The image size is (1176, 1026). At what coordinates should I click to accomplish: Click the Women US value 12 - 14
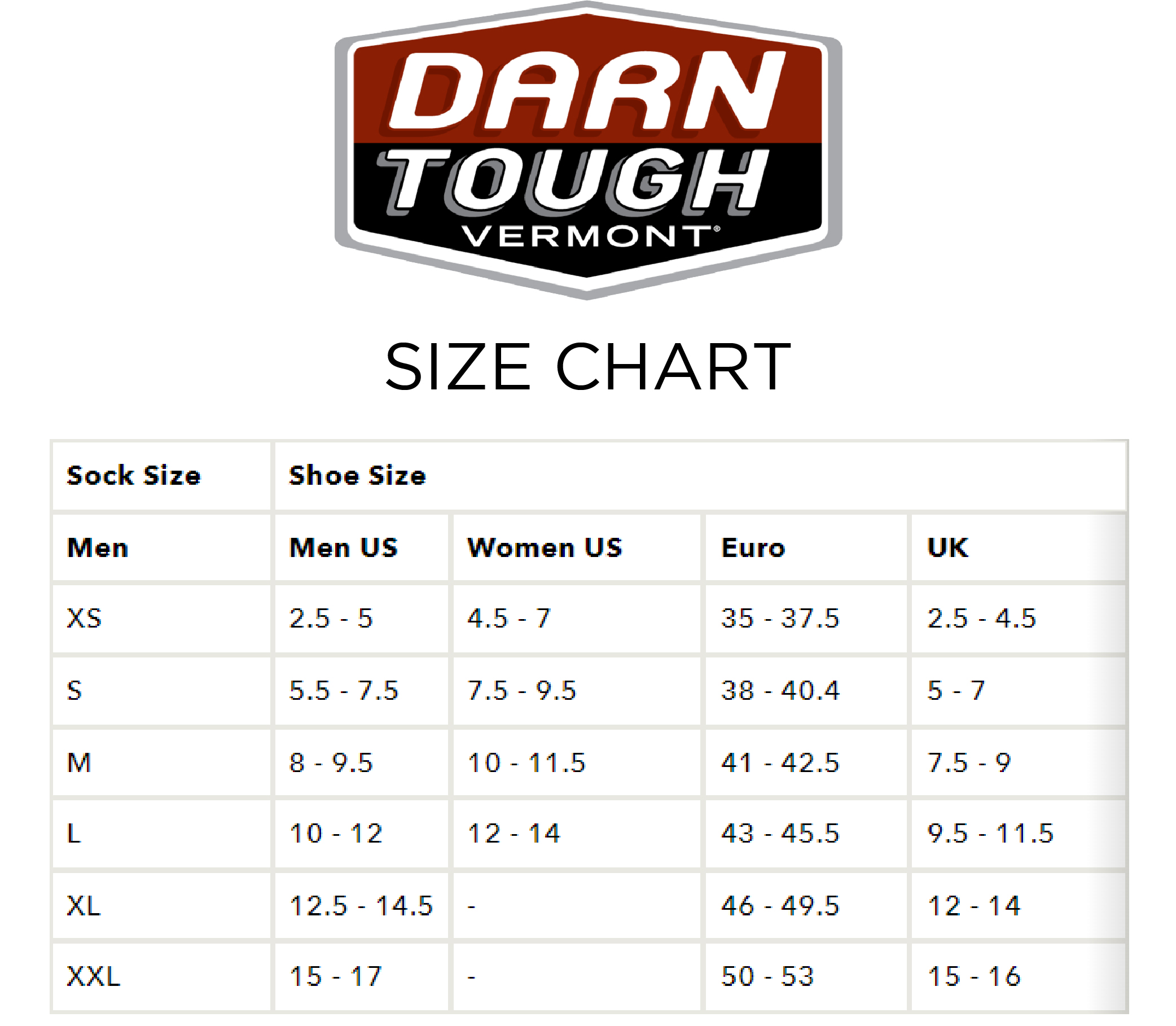tap(514, 833)
